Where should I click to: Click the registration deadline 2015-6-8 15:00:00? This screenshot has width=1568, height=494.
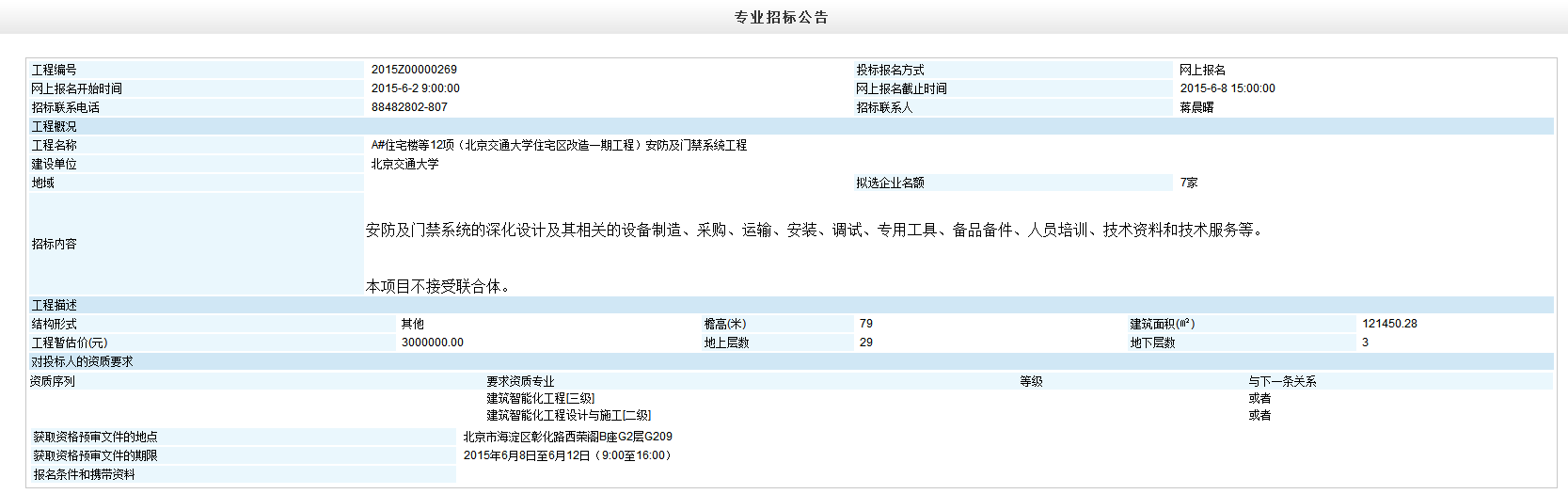coord(1227,88)
